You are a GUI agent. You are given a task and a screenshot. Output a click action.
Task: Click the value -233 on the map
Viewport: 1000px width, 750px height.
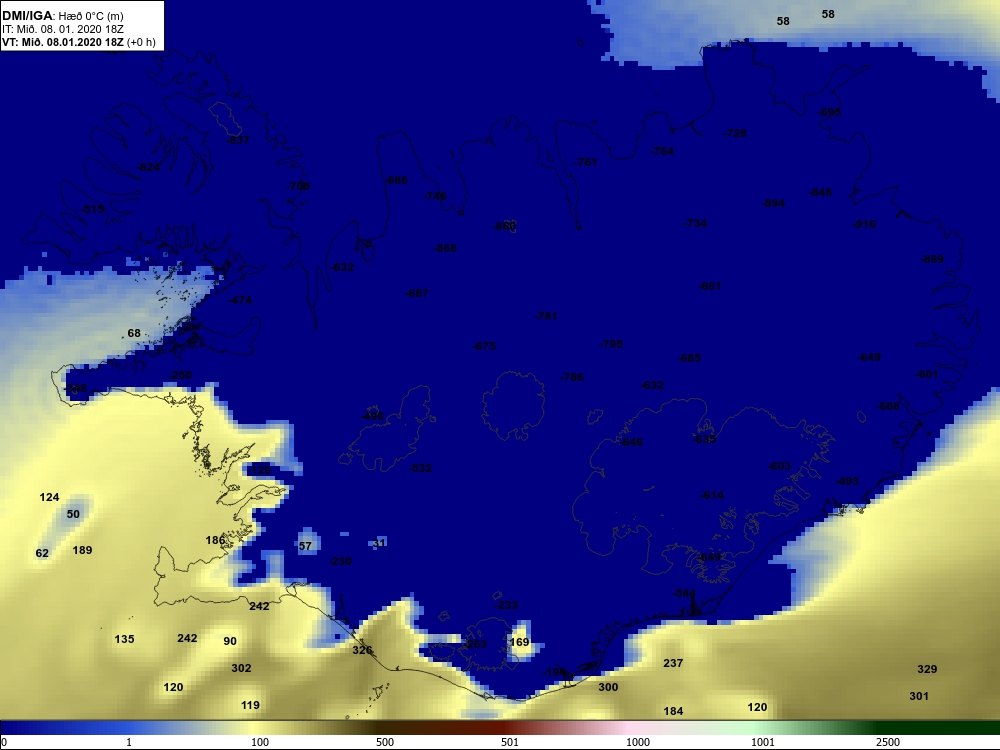pyautogui.click(x=506, y=605)
